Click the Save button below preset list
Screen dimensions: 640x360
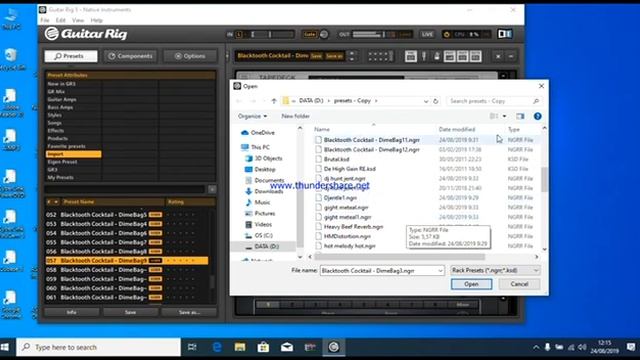click(x=130, y=312)
